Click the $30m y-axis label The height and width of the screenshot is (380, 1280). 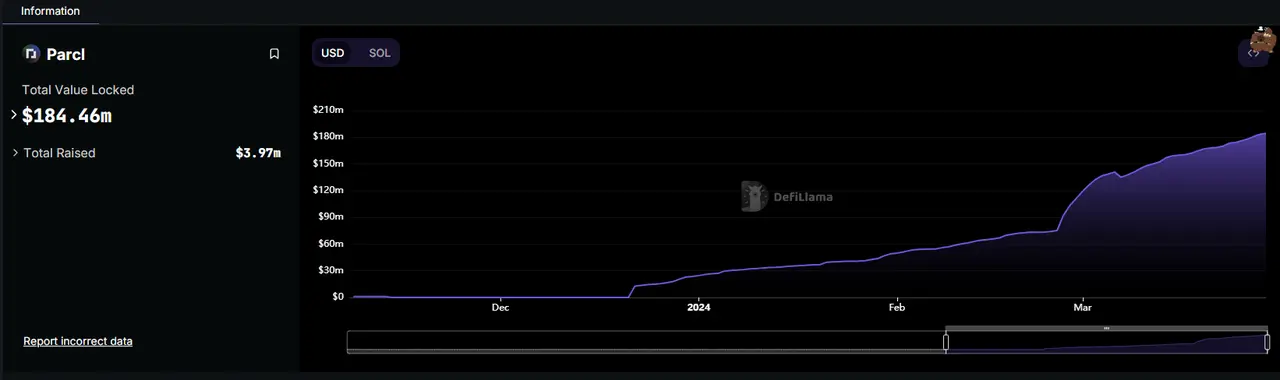(x=331, y=270)
